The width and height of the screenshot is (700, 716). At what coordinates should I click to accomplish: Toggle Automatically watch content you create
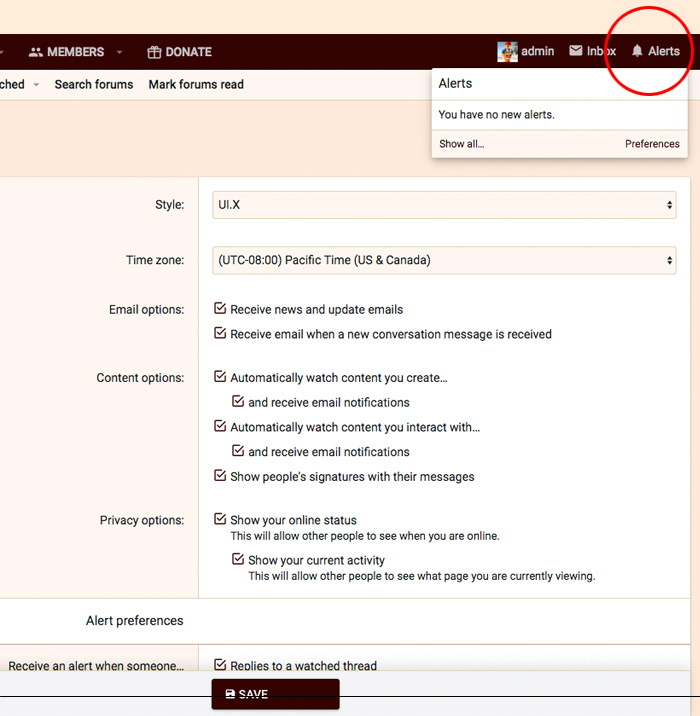click(x=221, y=377)
